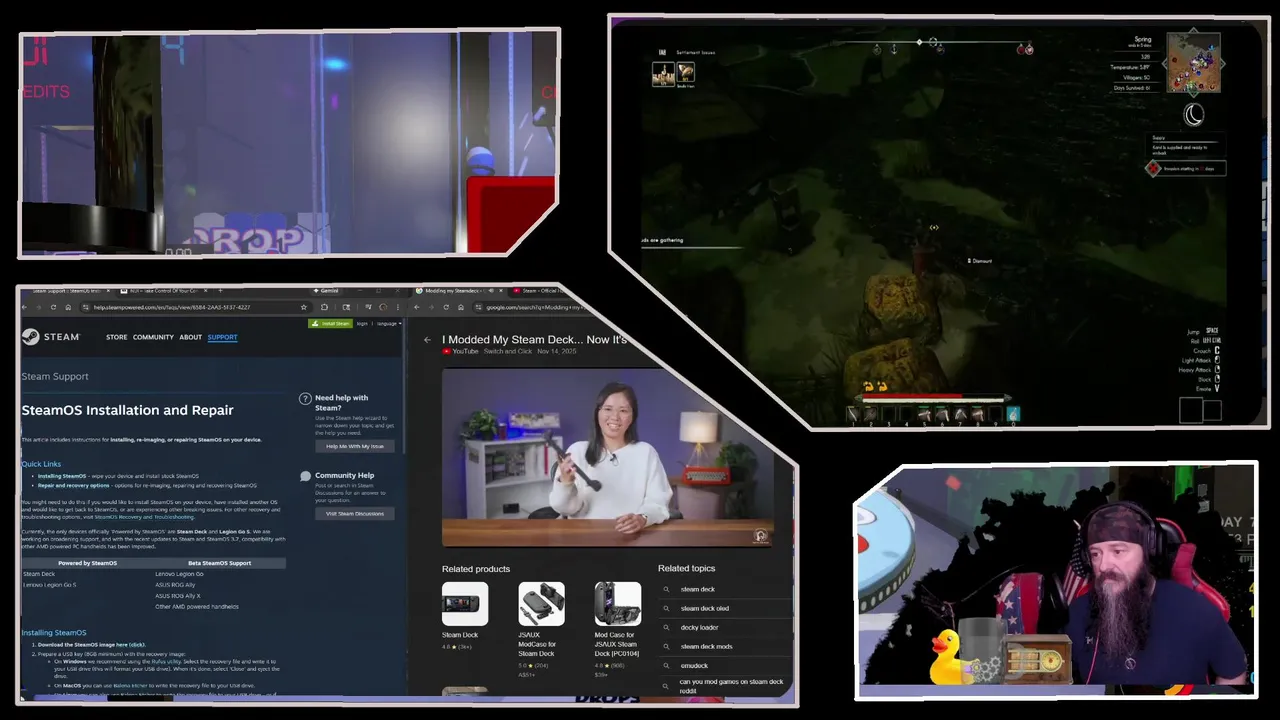Open the Mod Case for JSAUX Steam Dock product
Image resolution: width=1280 pixels, height=720 pixels.
click(x=617, y=604)
